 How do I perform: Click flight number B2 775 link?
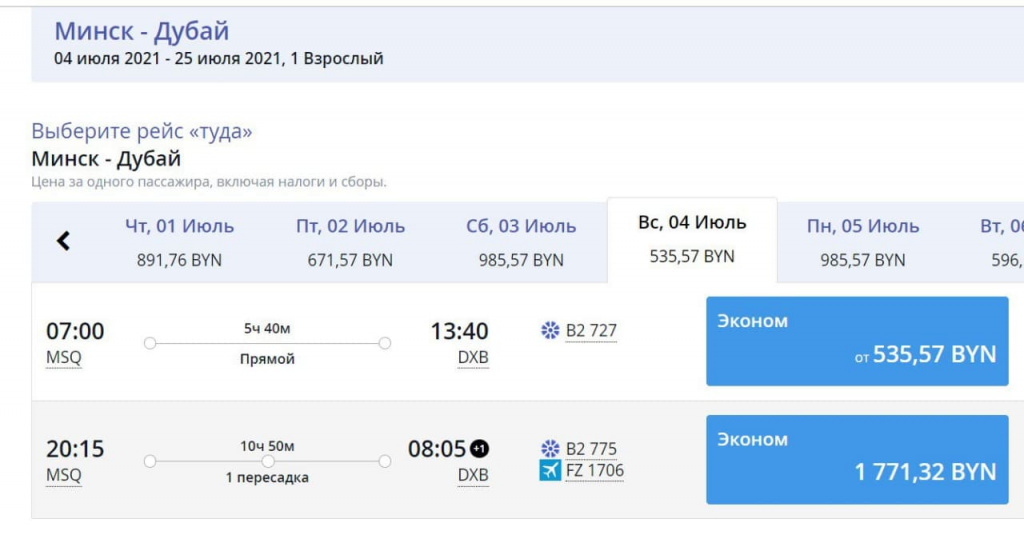[x=591, y=449]
